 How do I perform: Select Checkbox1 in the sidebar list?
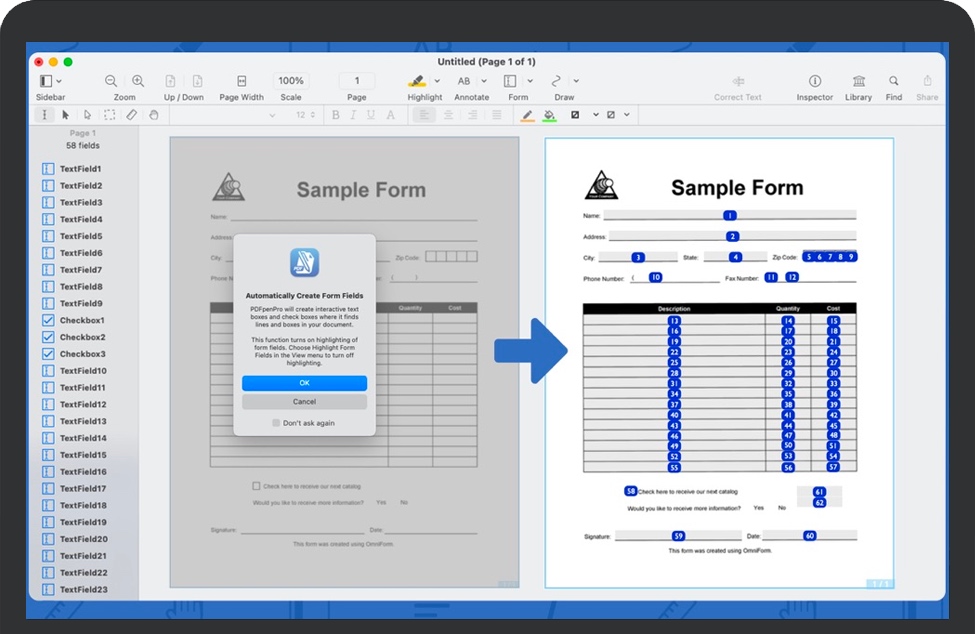(x=73, y=320)
